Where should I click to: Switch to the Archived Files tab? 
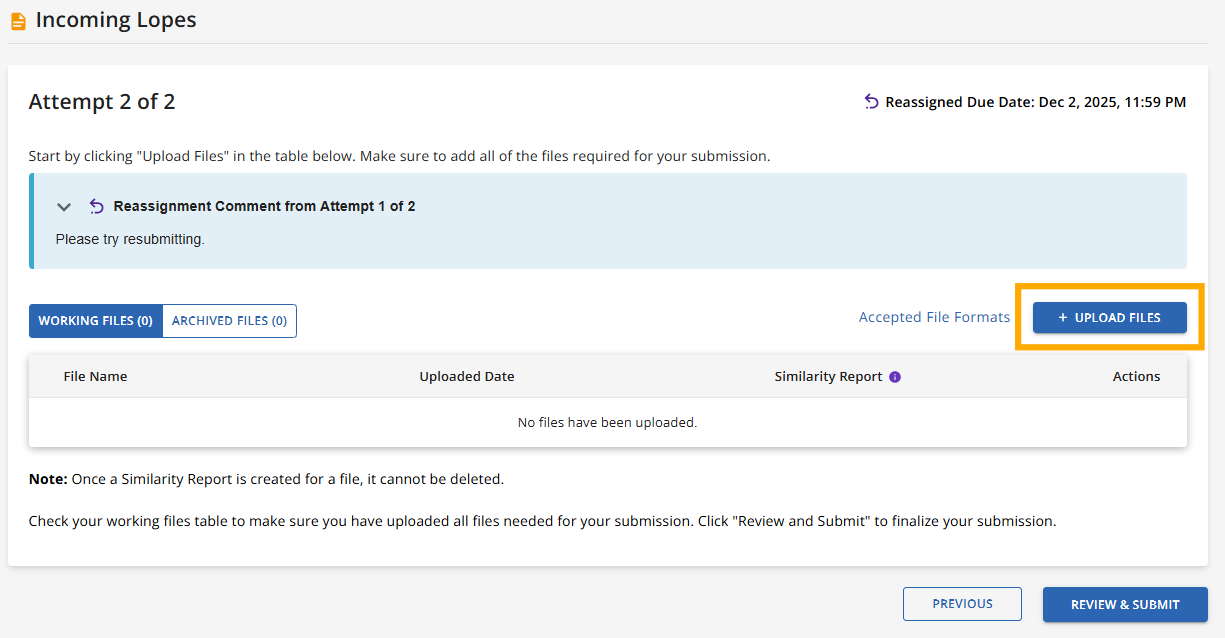229,321
